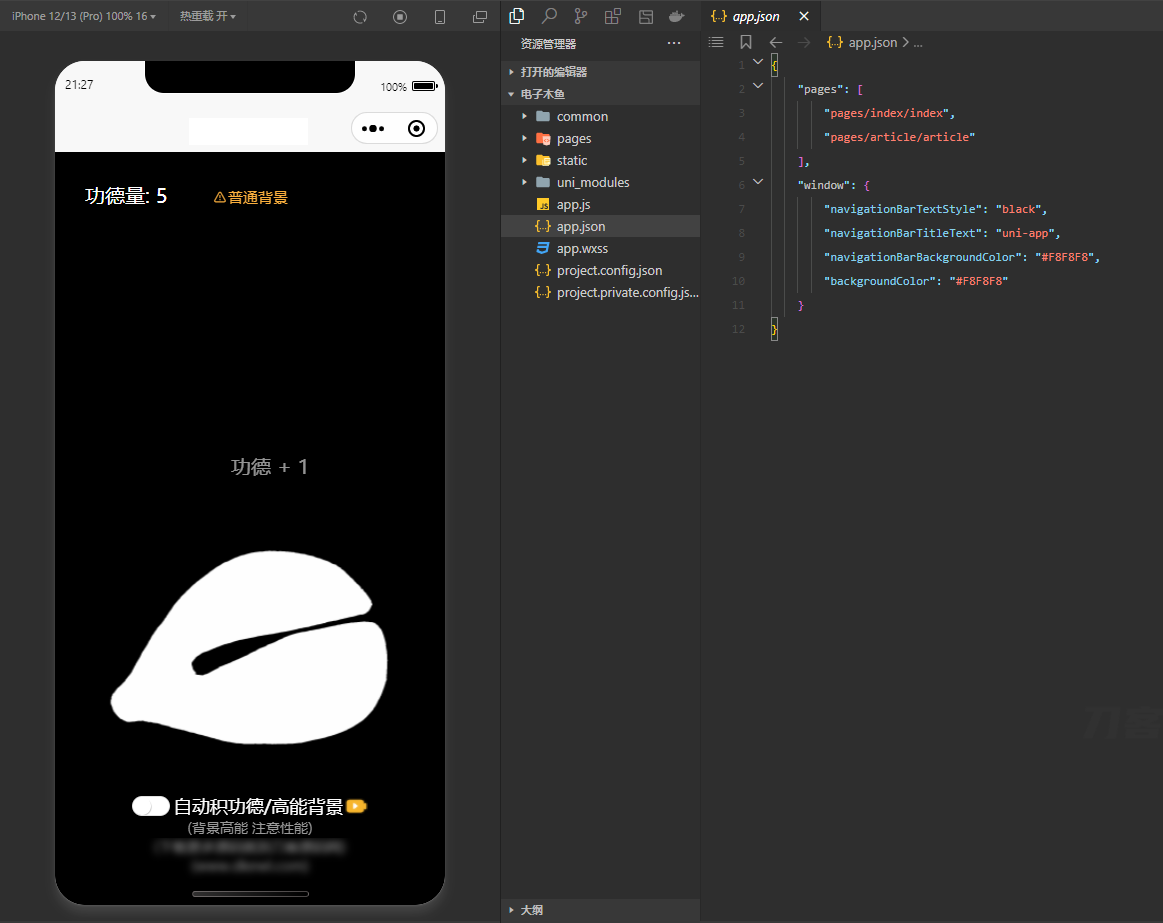This screenshot has width=1163, height=923.
Task: Go forward with the right arrow icon
Action: point(804,42)
